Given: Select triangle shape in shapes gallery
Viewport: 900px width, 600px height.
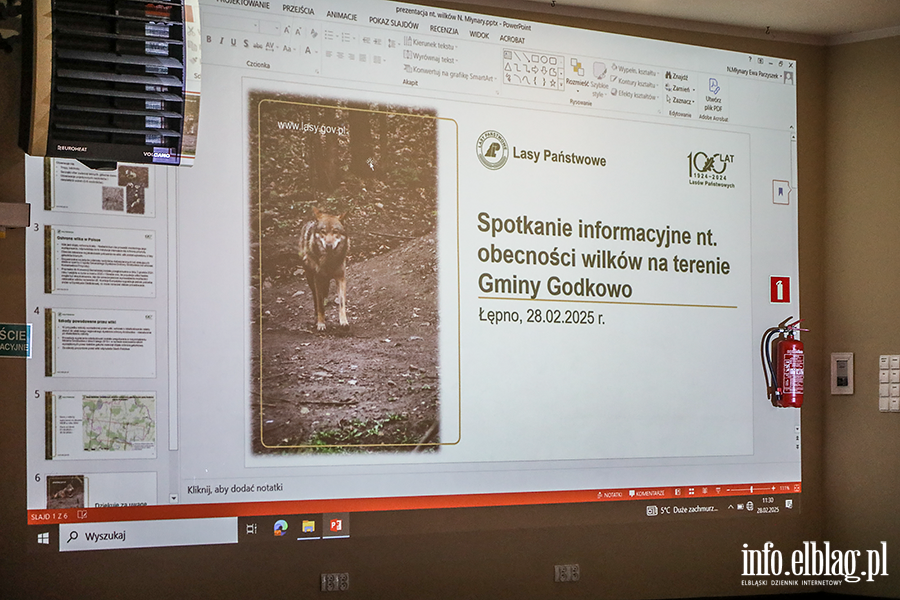Looking at the screenshot, I should (507, 67).
